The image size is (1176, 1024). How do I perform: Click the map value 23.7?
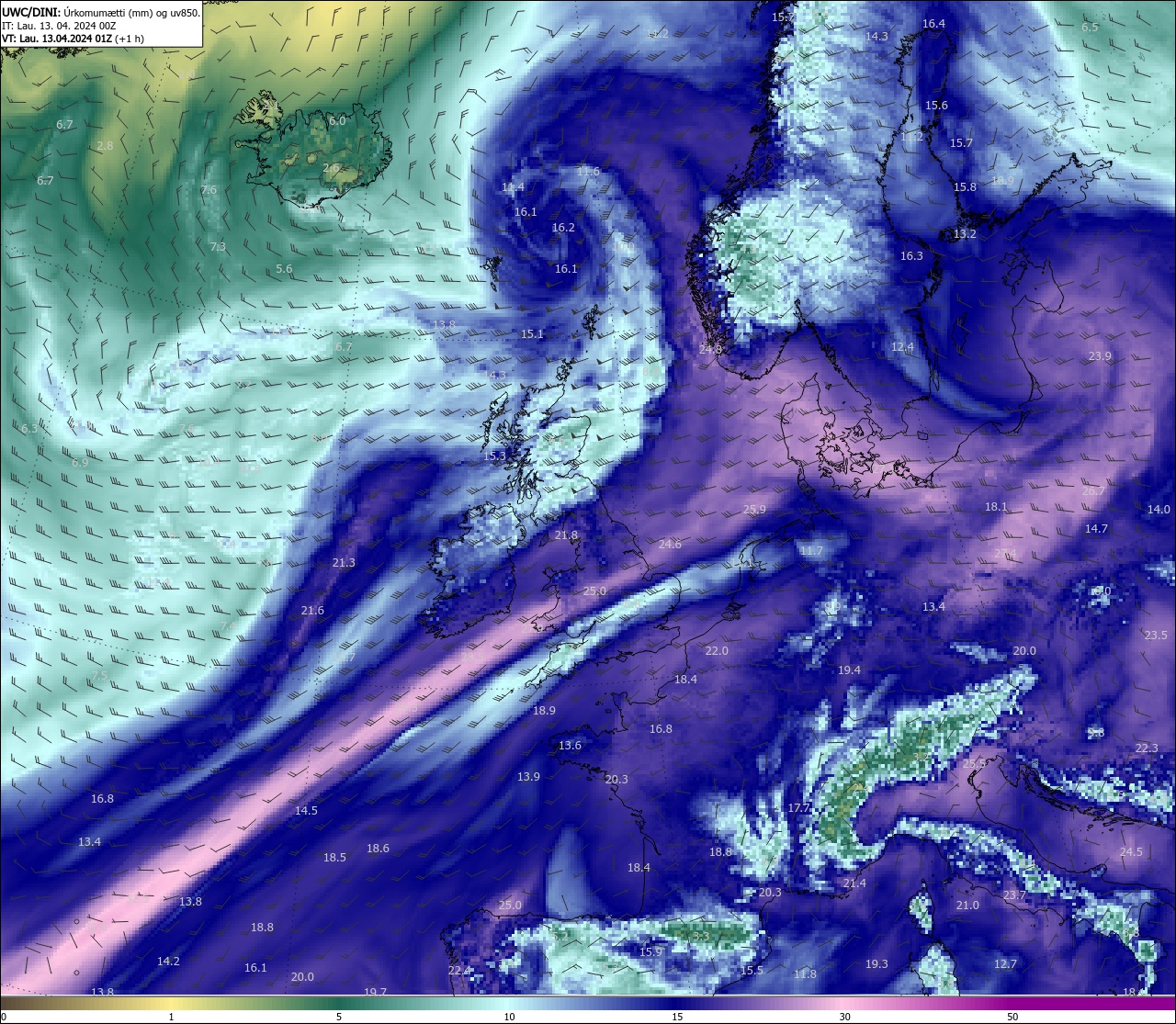[1014, 895]
